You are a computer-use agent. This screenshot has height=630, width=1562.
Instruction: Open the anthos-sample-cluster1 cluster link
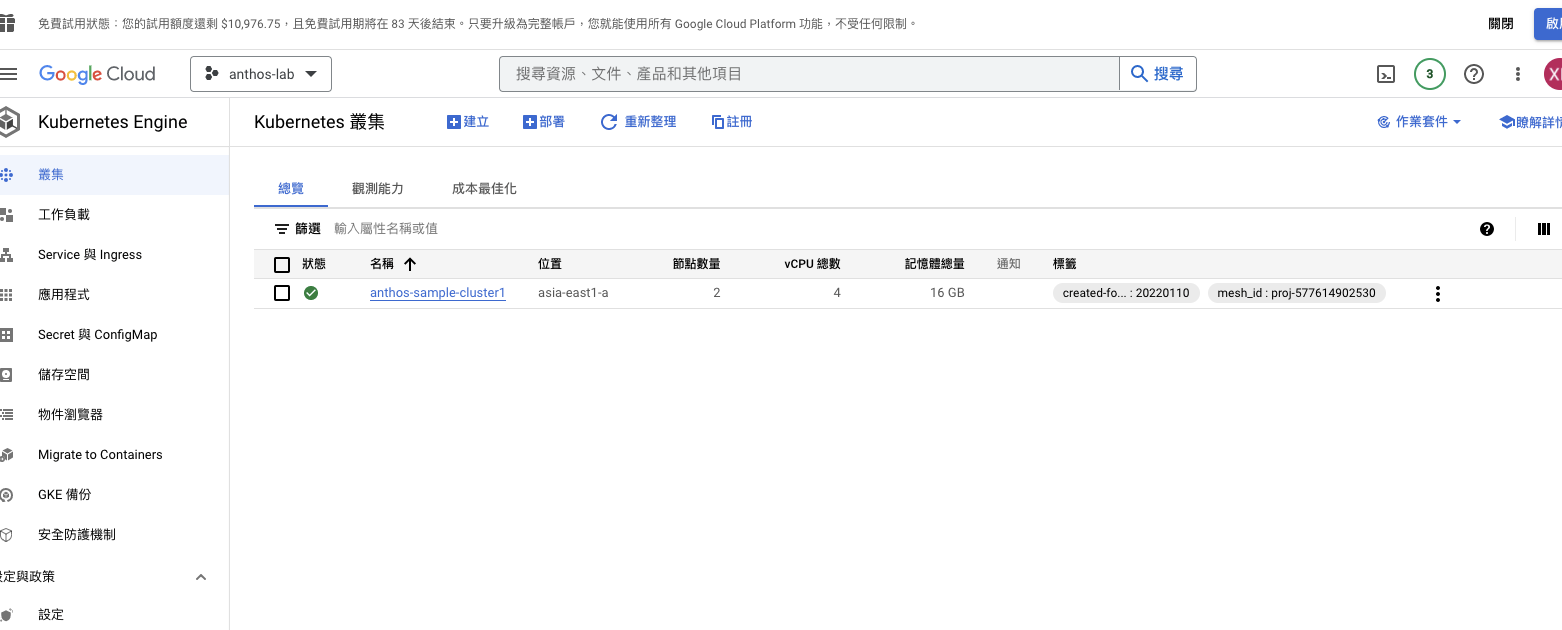click(438, 293)
